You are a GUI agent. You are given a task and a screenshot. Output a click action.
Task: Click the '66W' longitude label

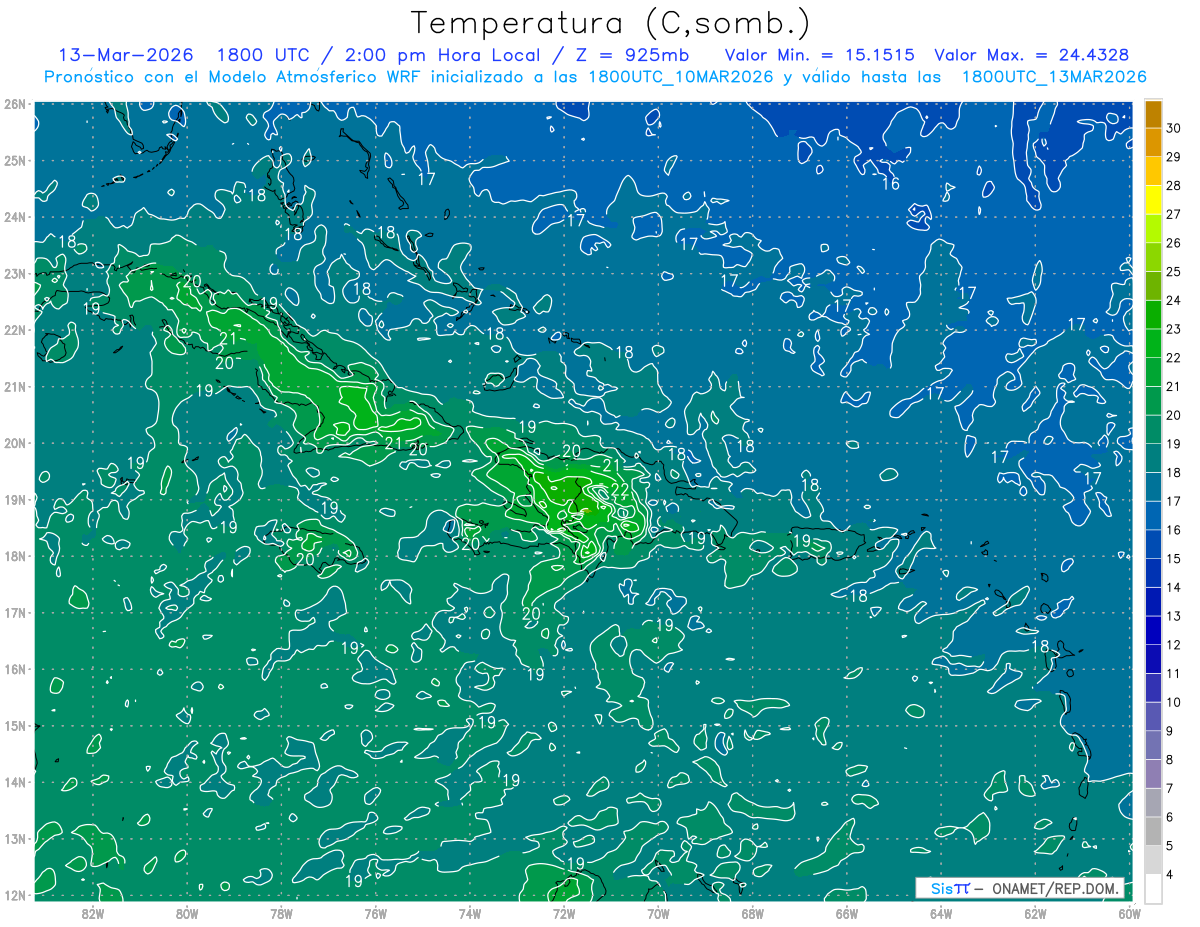click(846, 913)
